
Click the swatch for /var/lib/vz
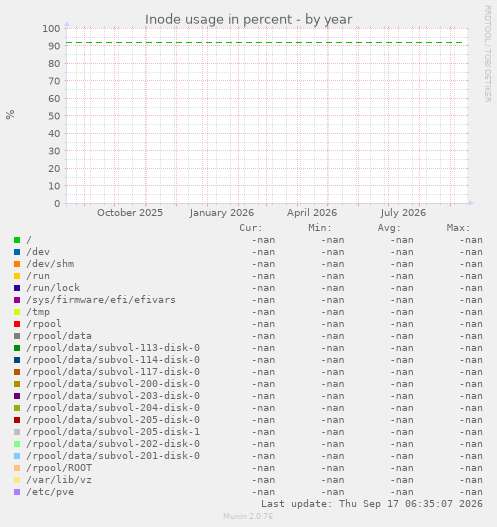pos(17,480)
